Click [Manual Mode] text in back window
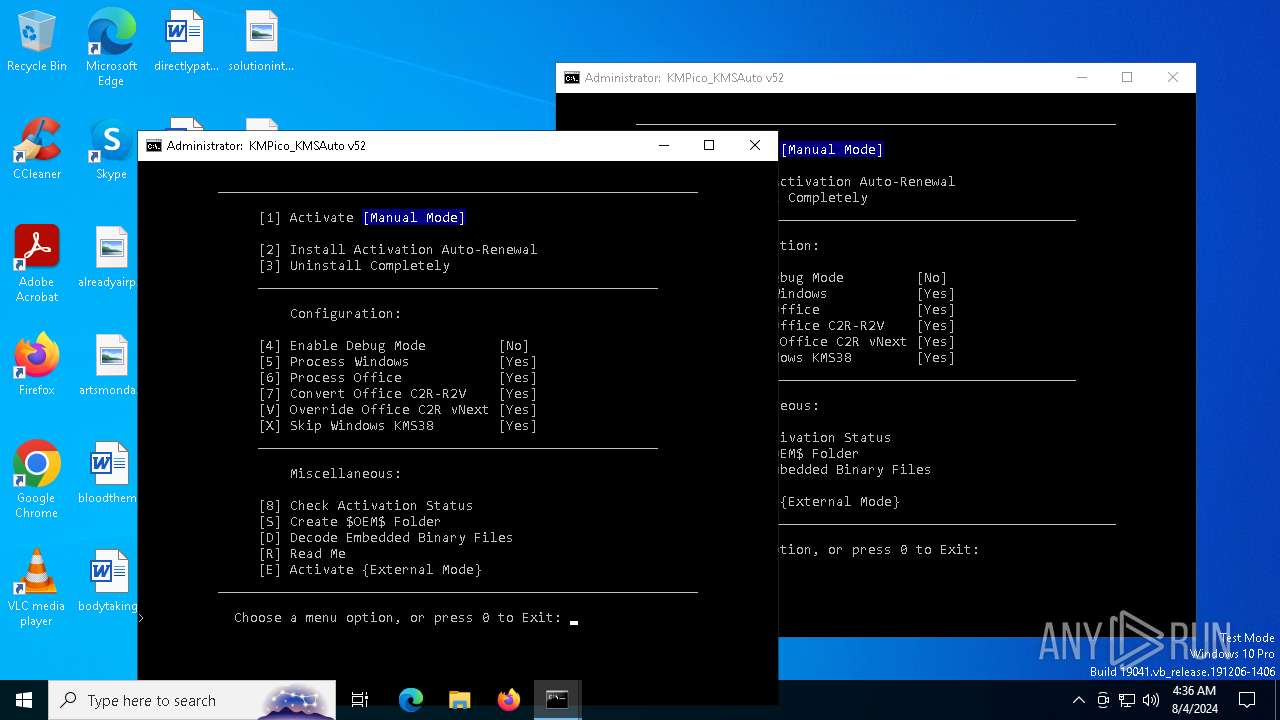The width and height of the screenshot is (1280, 720). [x=832, y=150]
